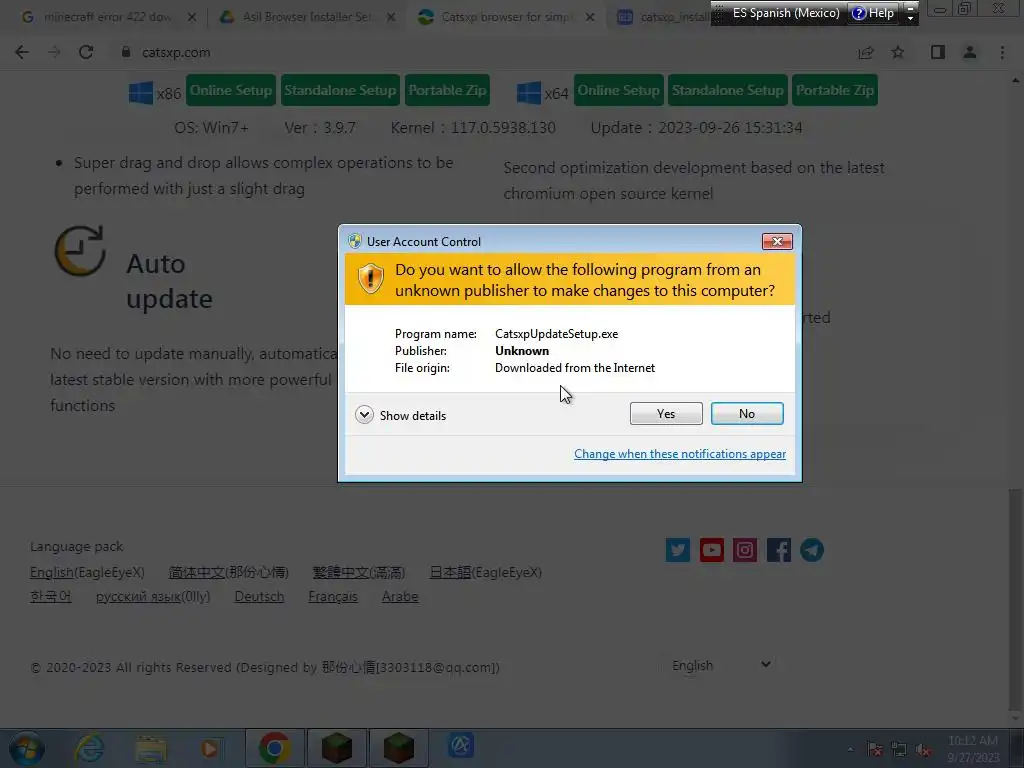This screenshot has width=1024, height=768.
Task: Open Traditional Chinese language pack link
Action: 359,572
